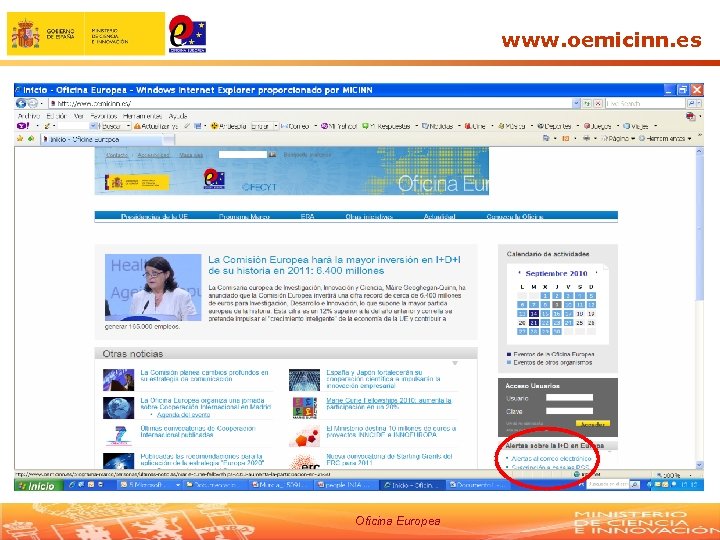
Task: Click the Internet Explorer Forward button
Action: click(32, 103)
